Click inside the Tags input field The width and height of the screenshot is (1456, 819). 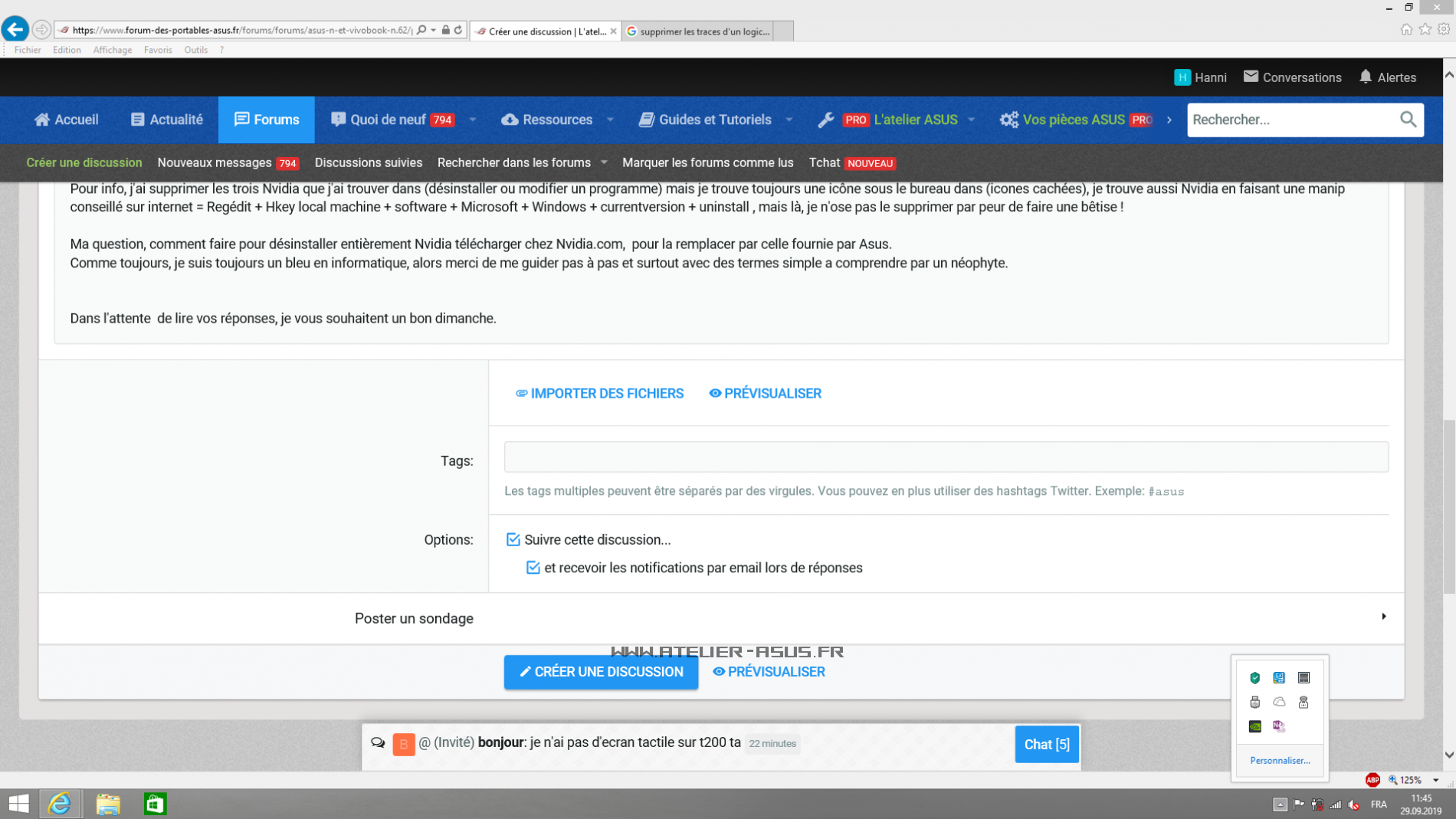[x=946, y=457]
